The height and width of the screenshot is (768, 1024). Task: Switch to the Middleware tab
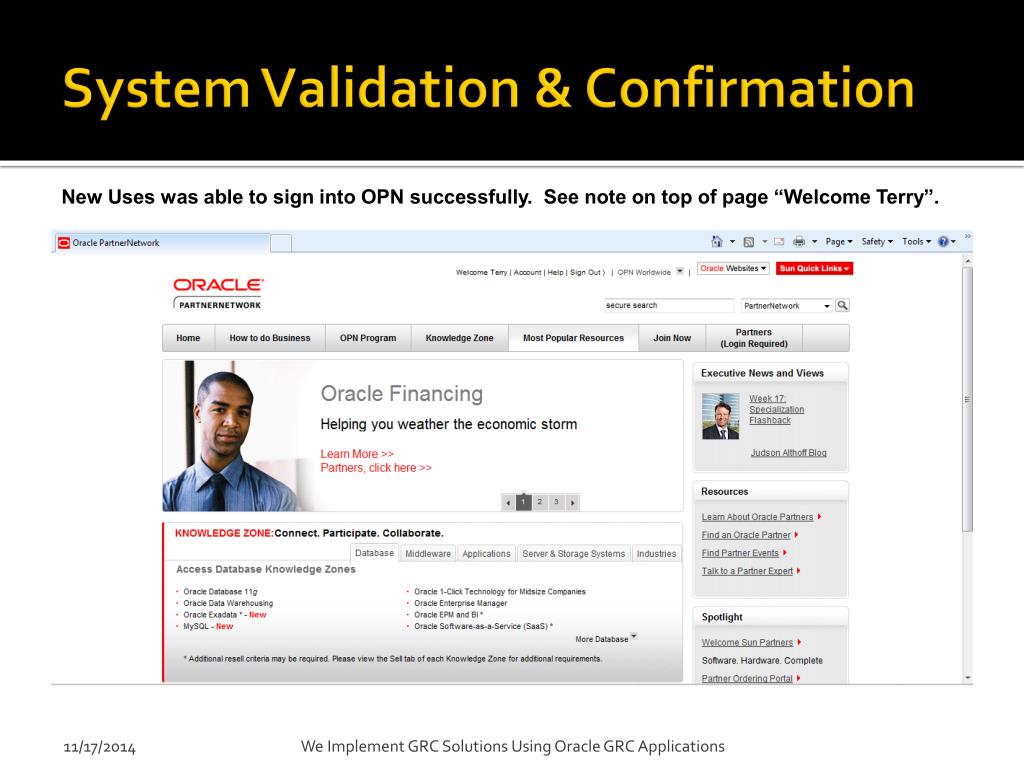tap(428, 553)
